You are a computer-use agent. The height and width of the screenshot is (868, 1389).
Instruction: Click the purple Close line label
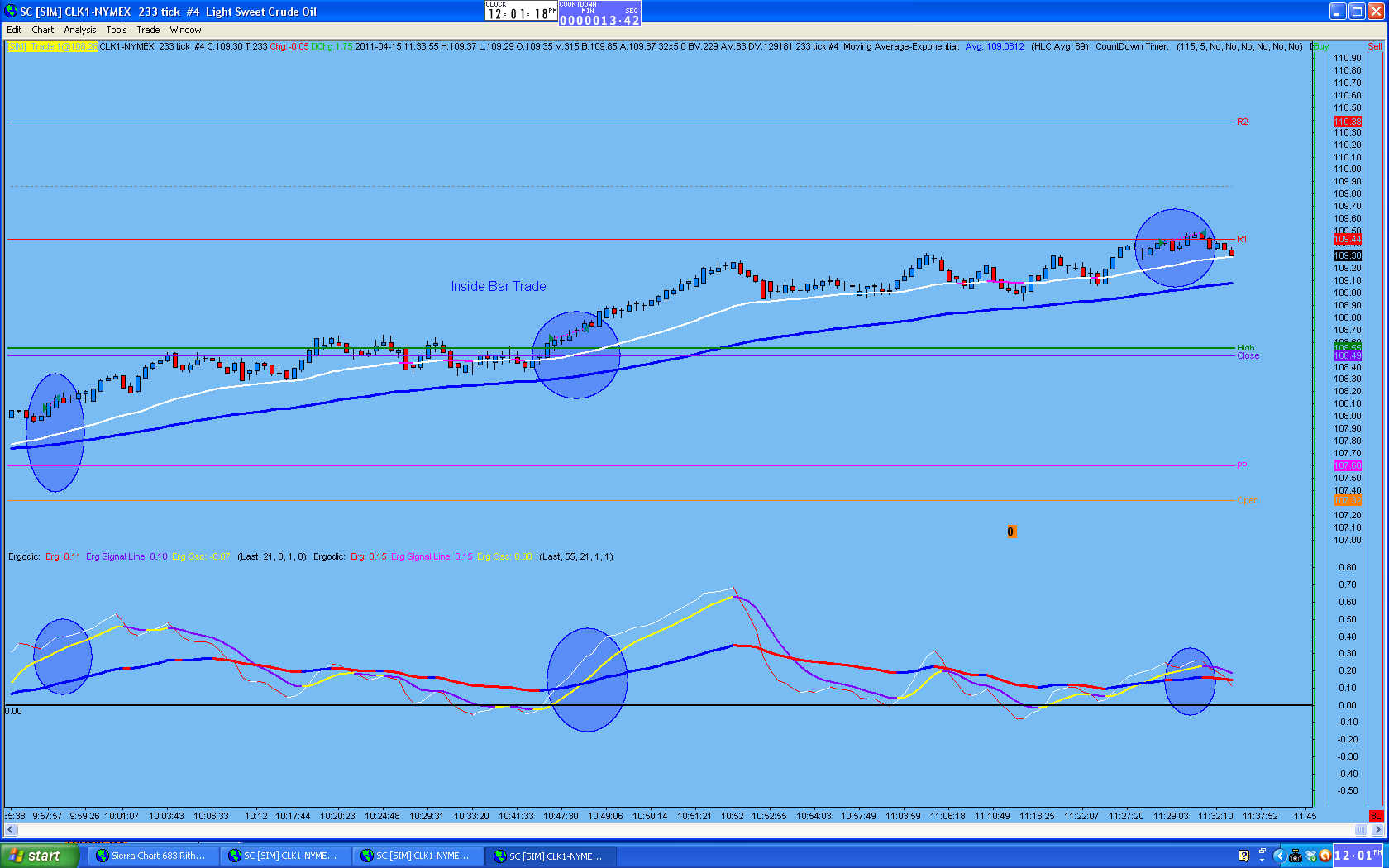[x=1248, y=355]
